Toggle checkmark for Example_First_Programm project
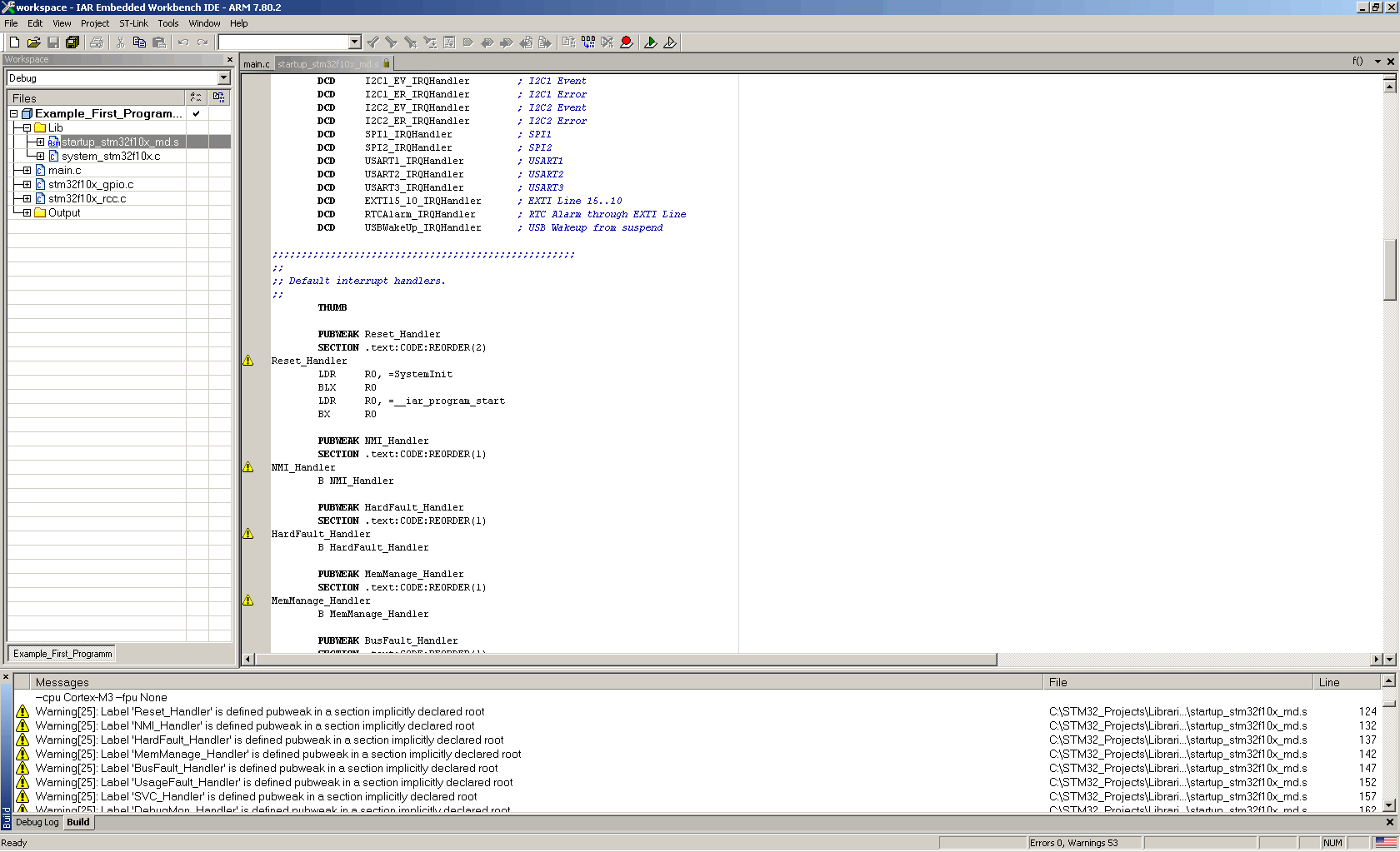Image resolution: width=1400 pixels, height=852 pixels. pyautogui.click(x=196, y=114)
